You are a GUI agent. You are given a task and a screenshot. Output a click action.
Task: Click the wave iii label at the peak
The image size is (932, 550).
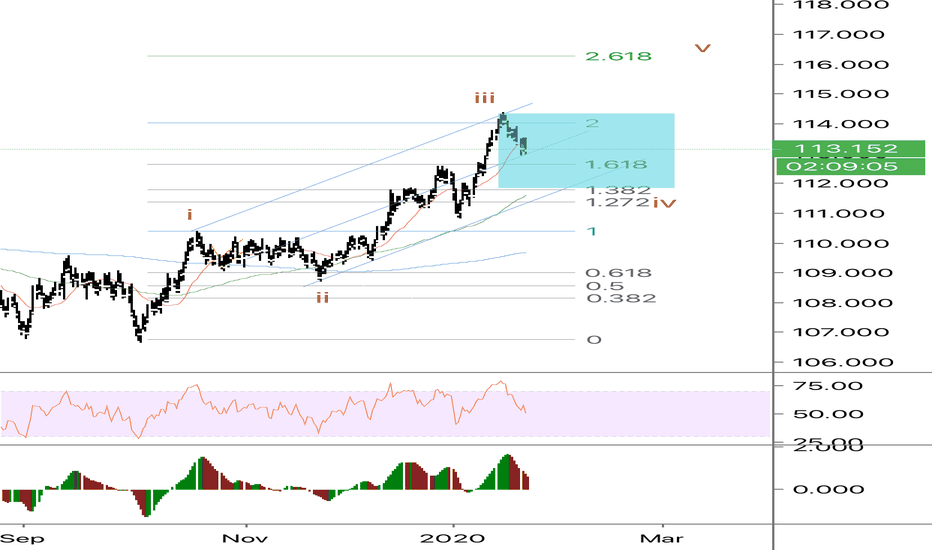coord(485,97)
